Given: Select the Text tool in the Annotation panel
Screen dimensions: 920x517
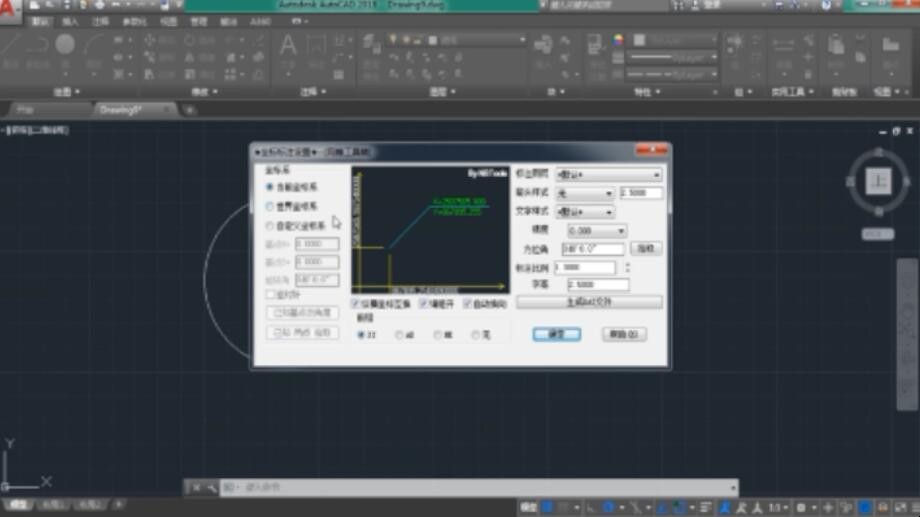Looking at the screenshot, I should click(288, 47).
